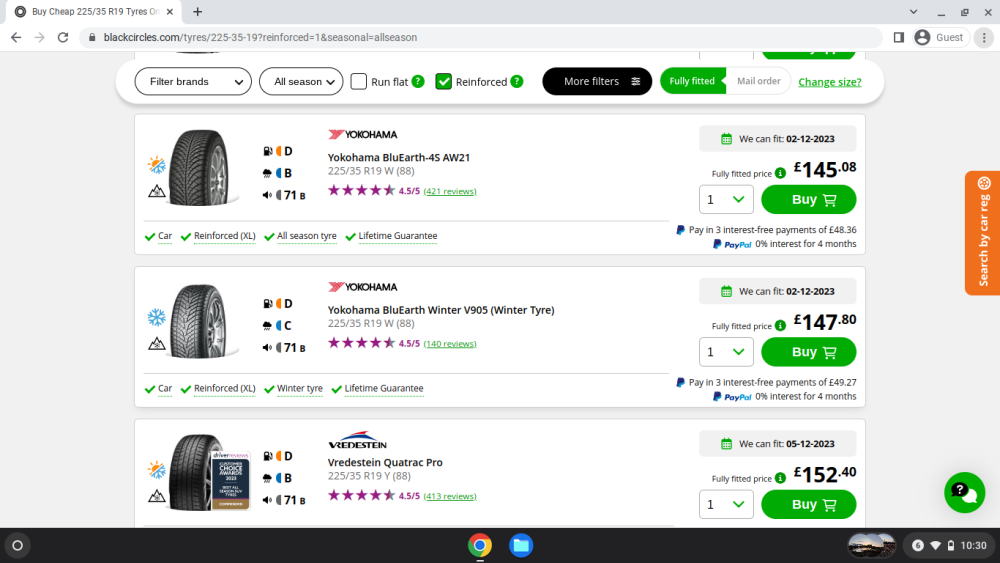Image resolution: width=1000 pixels, height=563 pixels.
Task: Open system tray showing 10:30 clock
Action: click(x=949, y=545)
